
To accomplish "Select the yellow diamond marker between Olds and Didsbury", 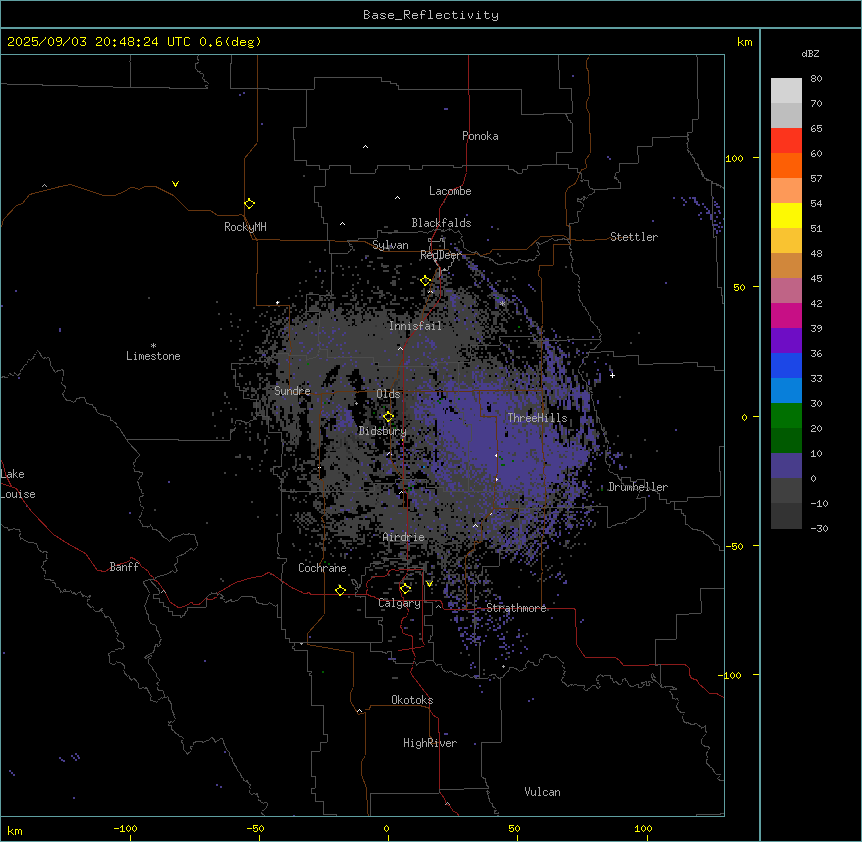I will click(389, 417).
